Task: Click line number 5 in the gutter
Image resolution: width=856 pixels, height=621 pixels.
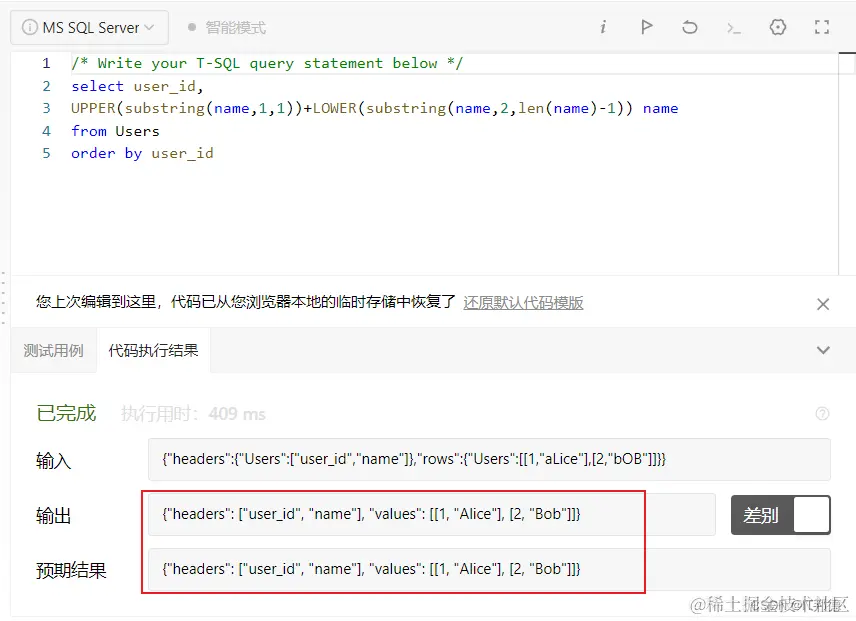Action: [x=46, y=153]
